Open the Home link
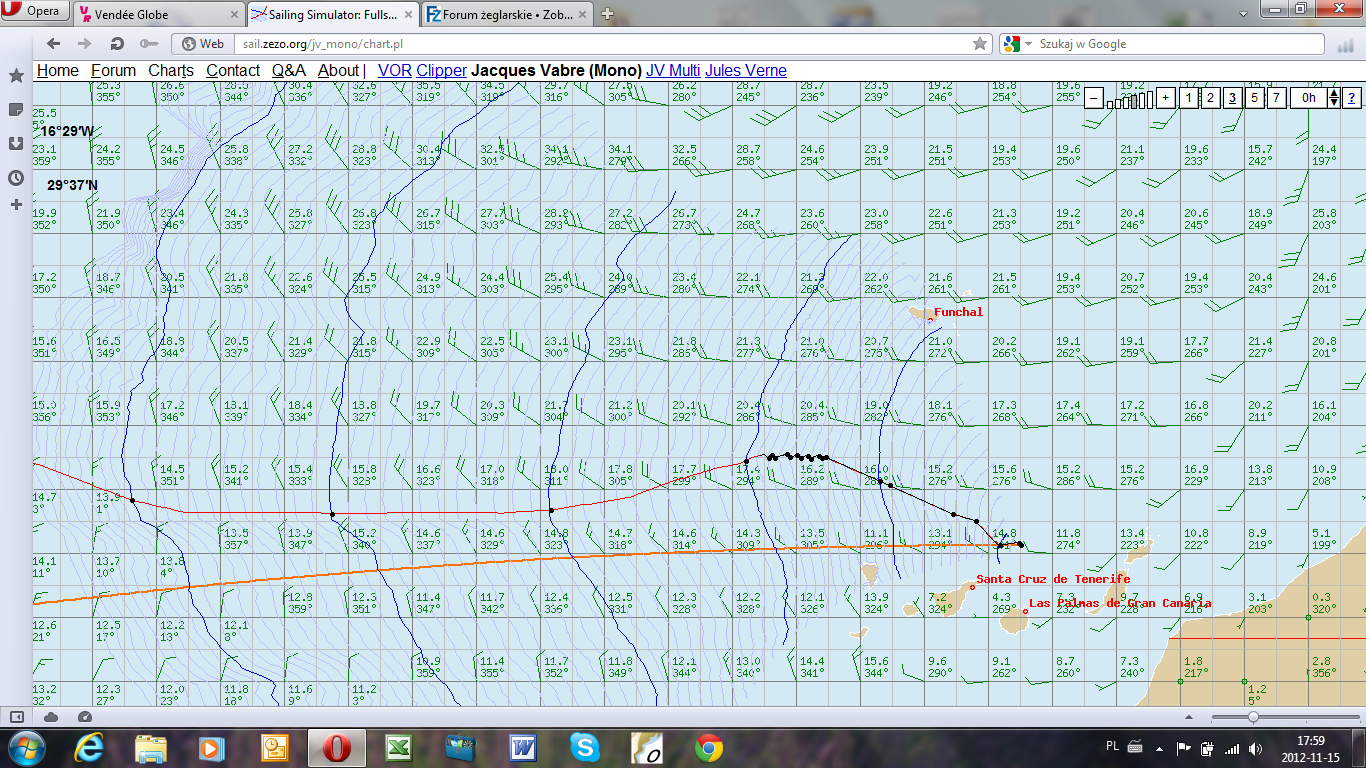Viewport: 1366px width, 768px height. [x=58, y=71]
